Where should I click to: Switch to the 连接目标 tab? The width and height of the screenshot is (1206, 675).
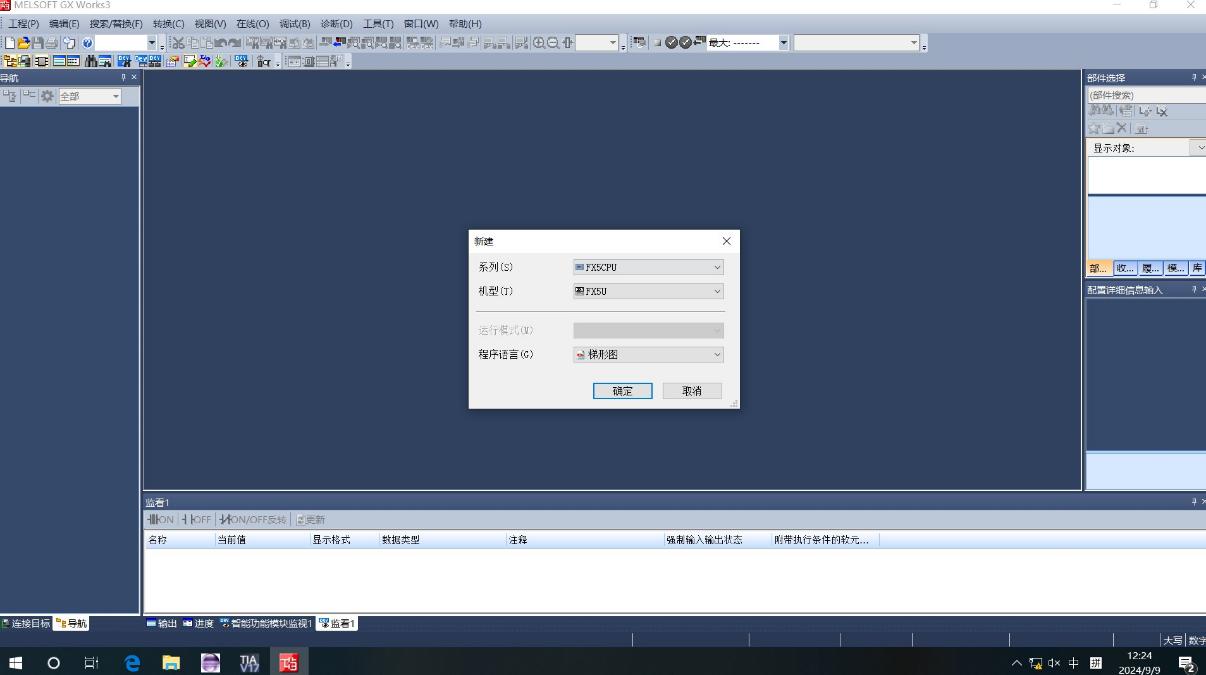(26, 623)
